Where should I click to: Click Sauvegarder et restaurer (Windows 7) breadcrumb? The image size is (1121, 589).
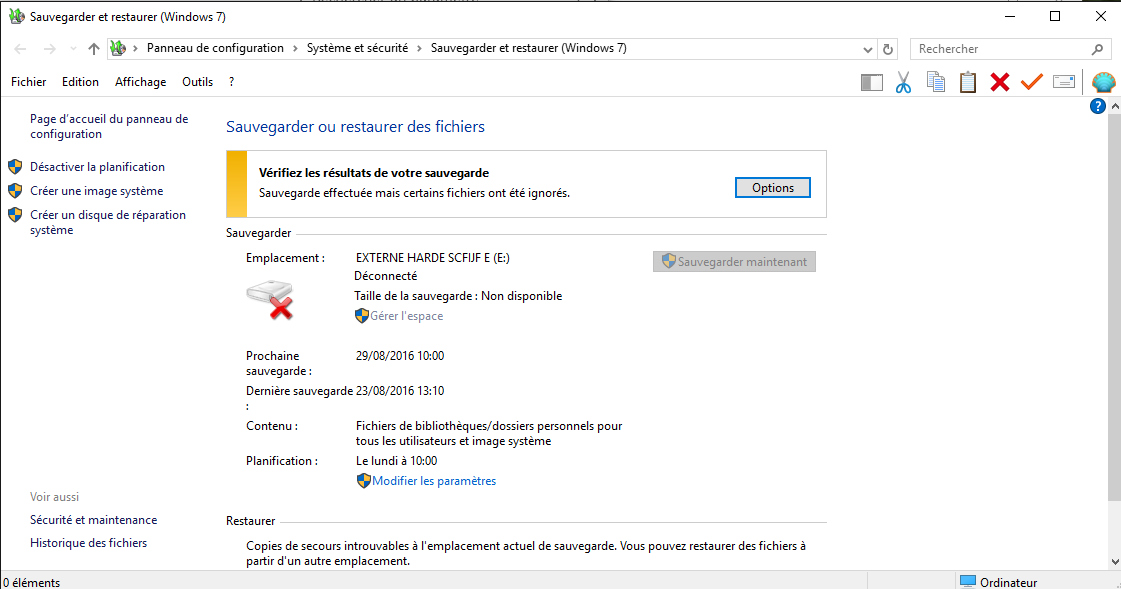[528, 48]
